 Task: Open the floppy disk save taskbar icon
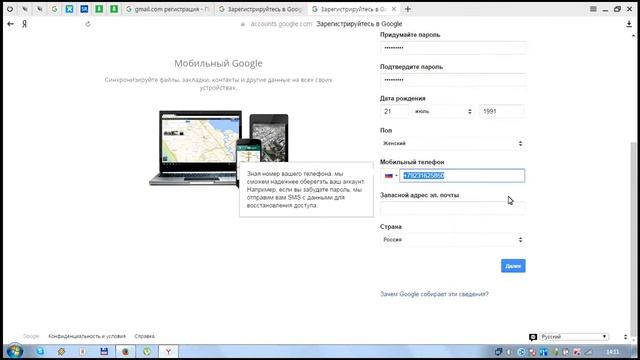104,351
